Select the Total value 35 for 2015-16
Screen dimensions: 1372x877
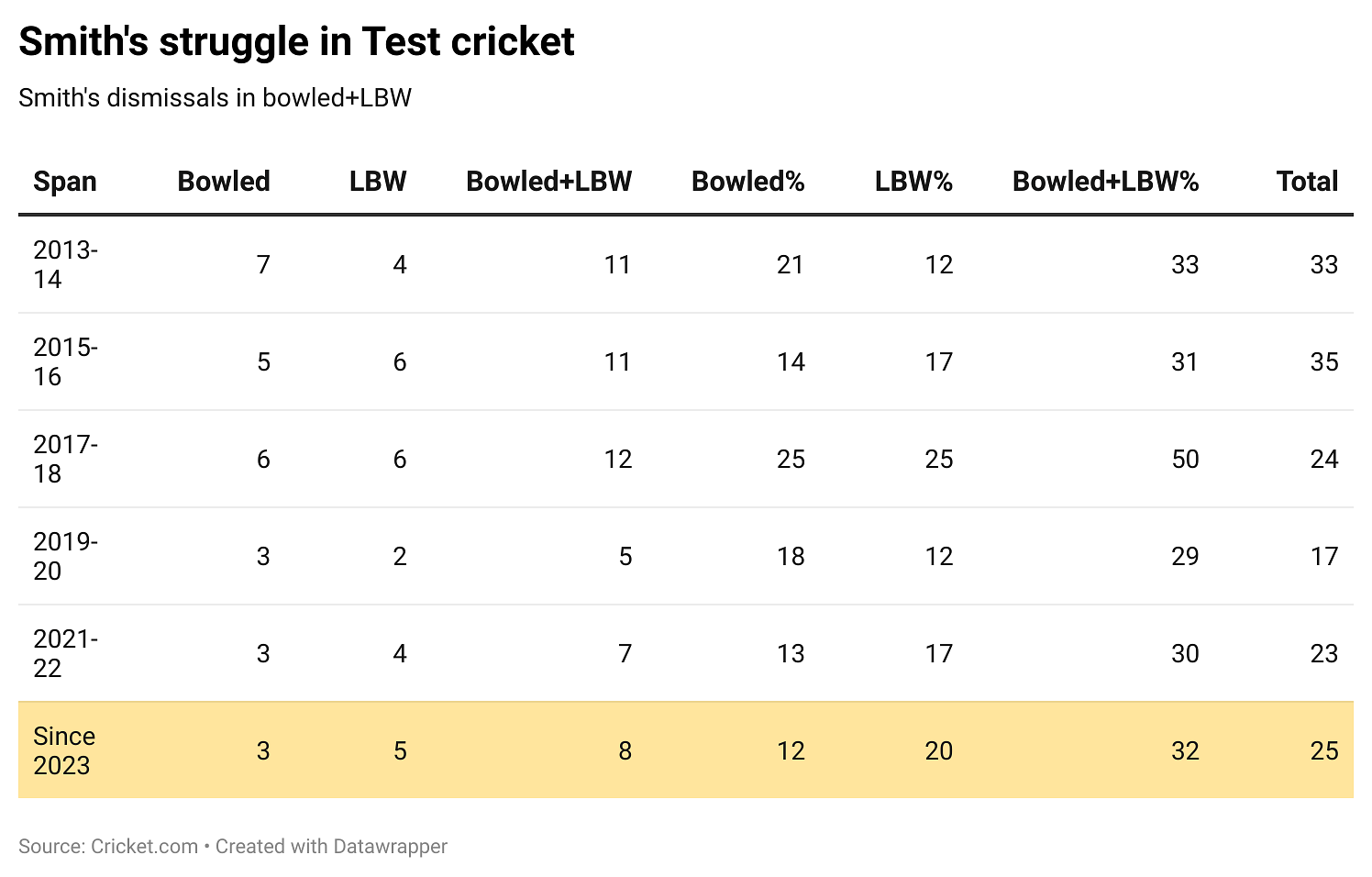pos(1323,361)
